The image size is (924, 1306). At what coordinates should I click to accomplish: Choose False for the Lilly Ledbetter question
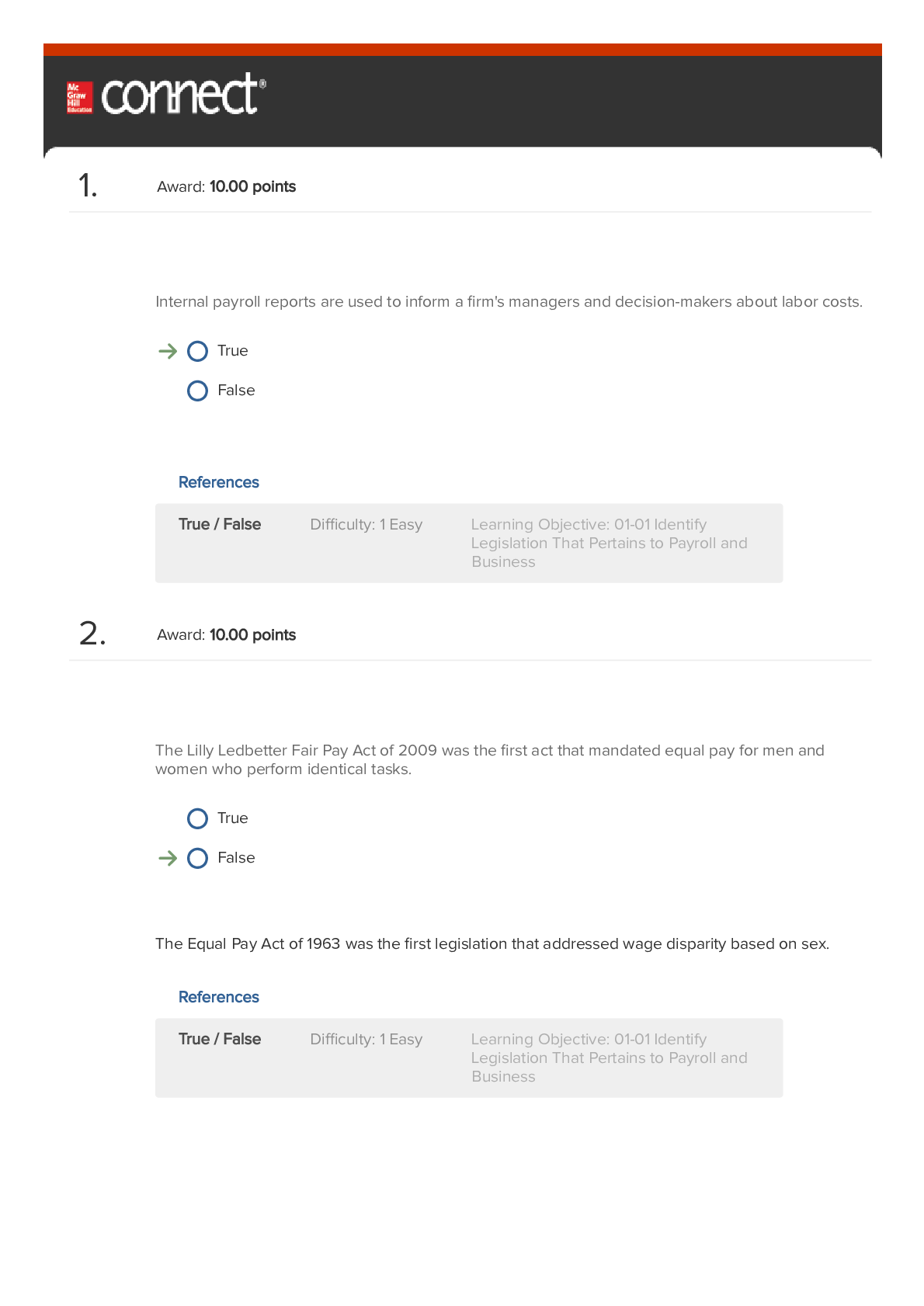click(197, 858)
